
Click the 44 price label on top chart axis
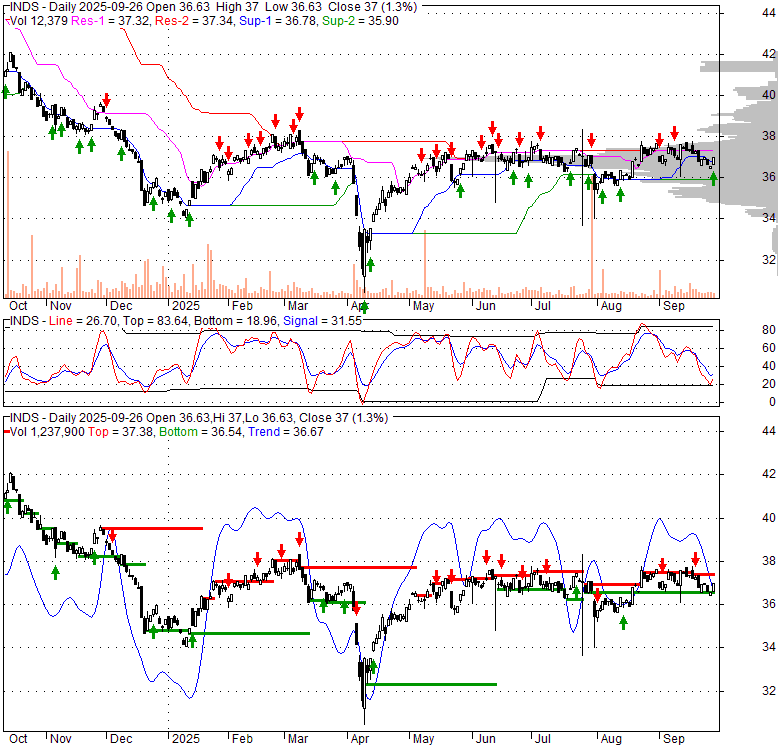click(x=769, y=13)
